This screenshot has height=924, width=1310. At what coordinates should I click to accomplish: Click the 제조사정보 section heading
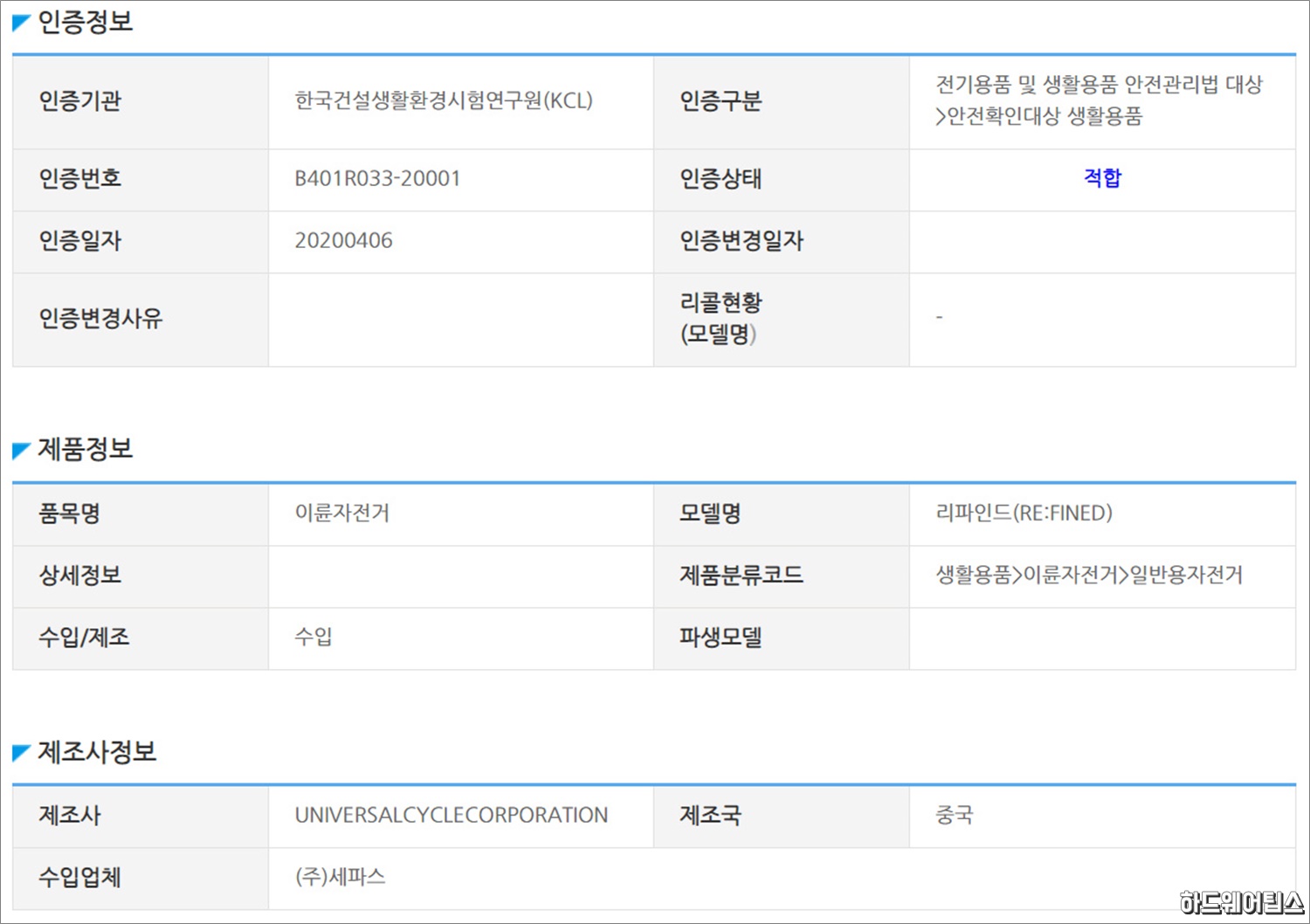point(97,752)
